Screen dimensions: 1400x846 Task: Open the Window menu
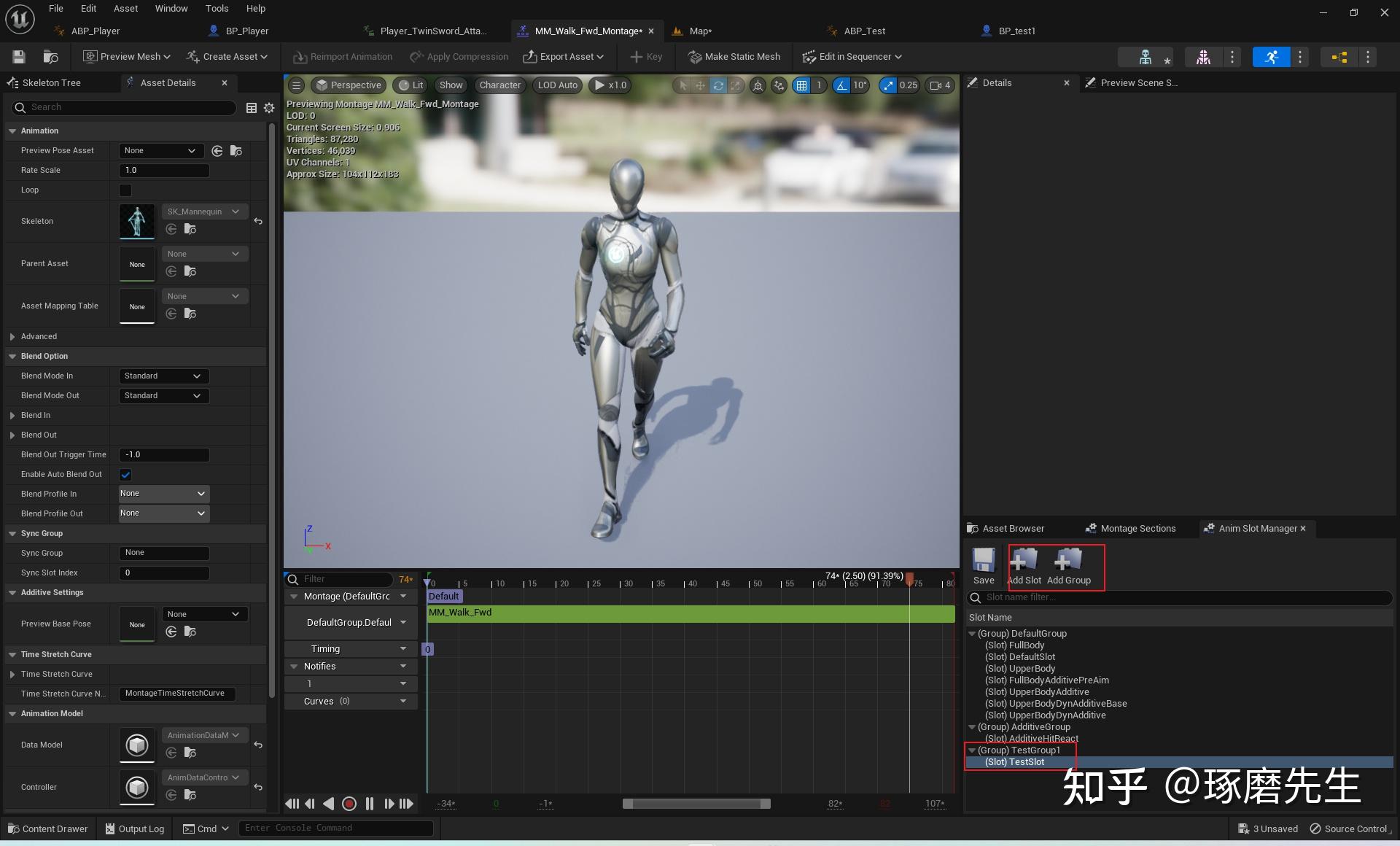[171, 9]
